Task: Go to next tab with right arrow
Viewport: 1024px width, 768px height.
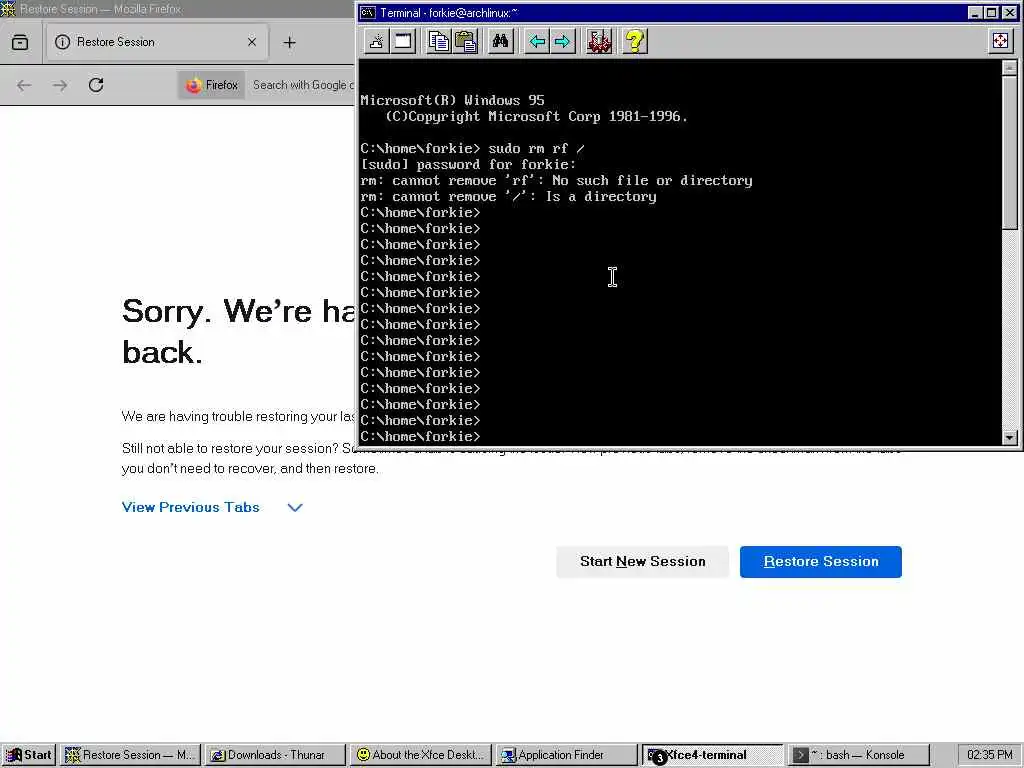Action: tap(562, 42)
